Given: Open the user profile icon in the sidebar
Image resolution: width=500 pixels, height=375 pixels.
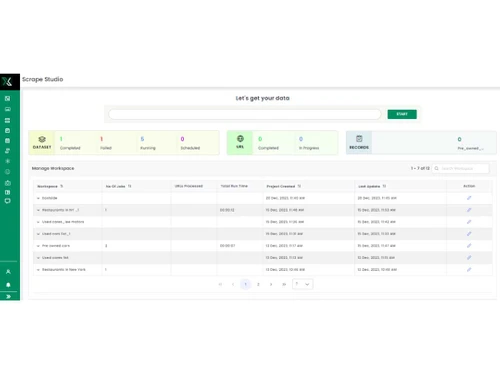Looking at the screenshot, I should pos(8,272).
